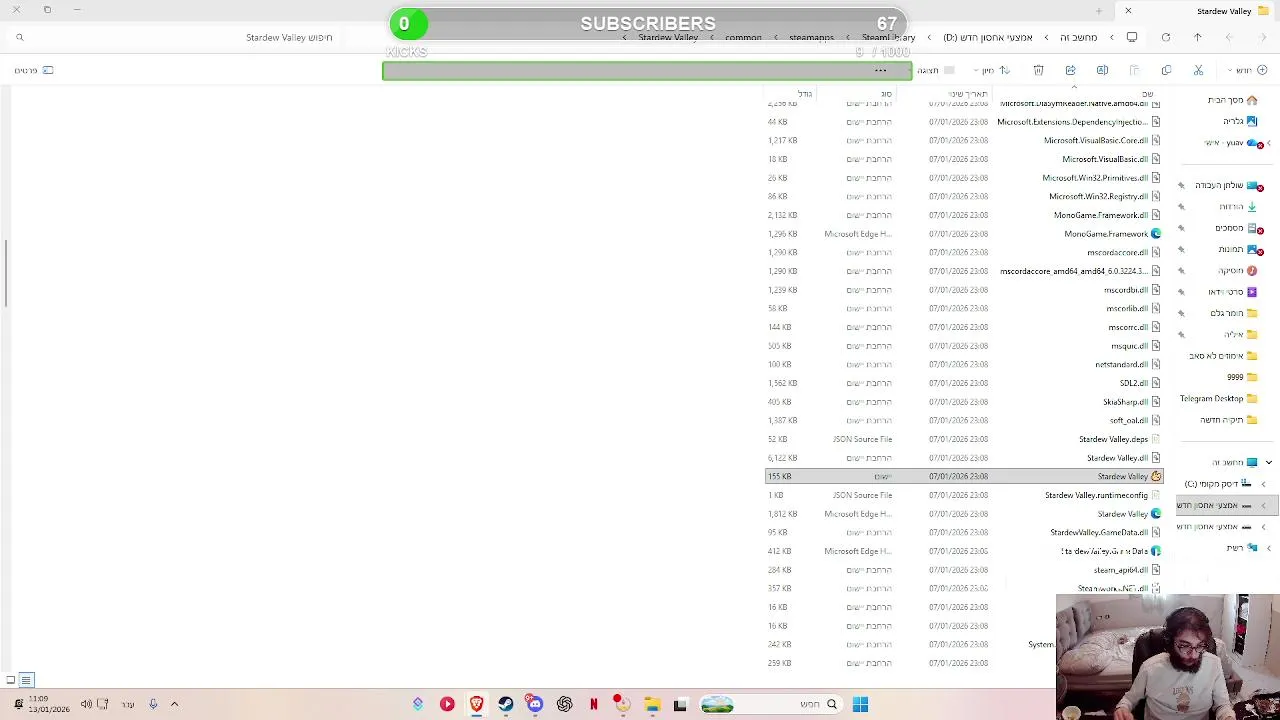
Task: Sort by the שם name column header
Action: click(1147, 94)
